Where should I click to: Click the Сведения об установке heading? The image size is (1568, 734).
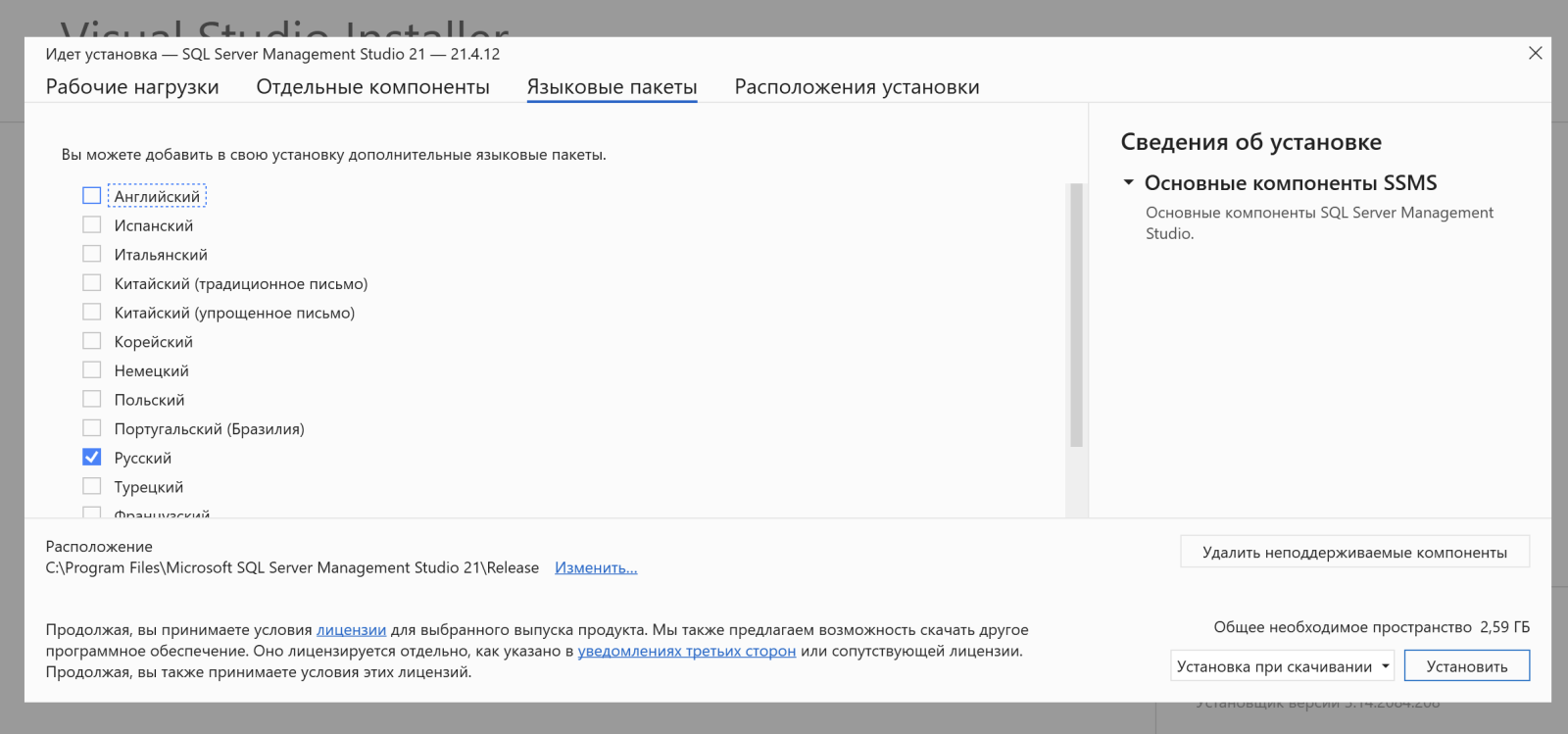point(1250,142)
